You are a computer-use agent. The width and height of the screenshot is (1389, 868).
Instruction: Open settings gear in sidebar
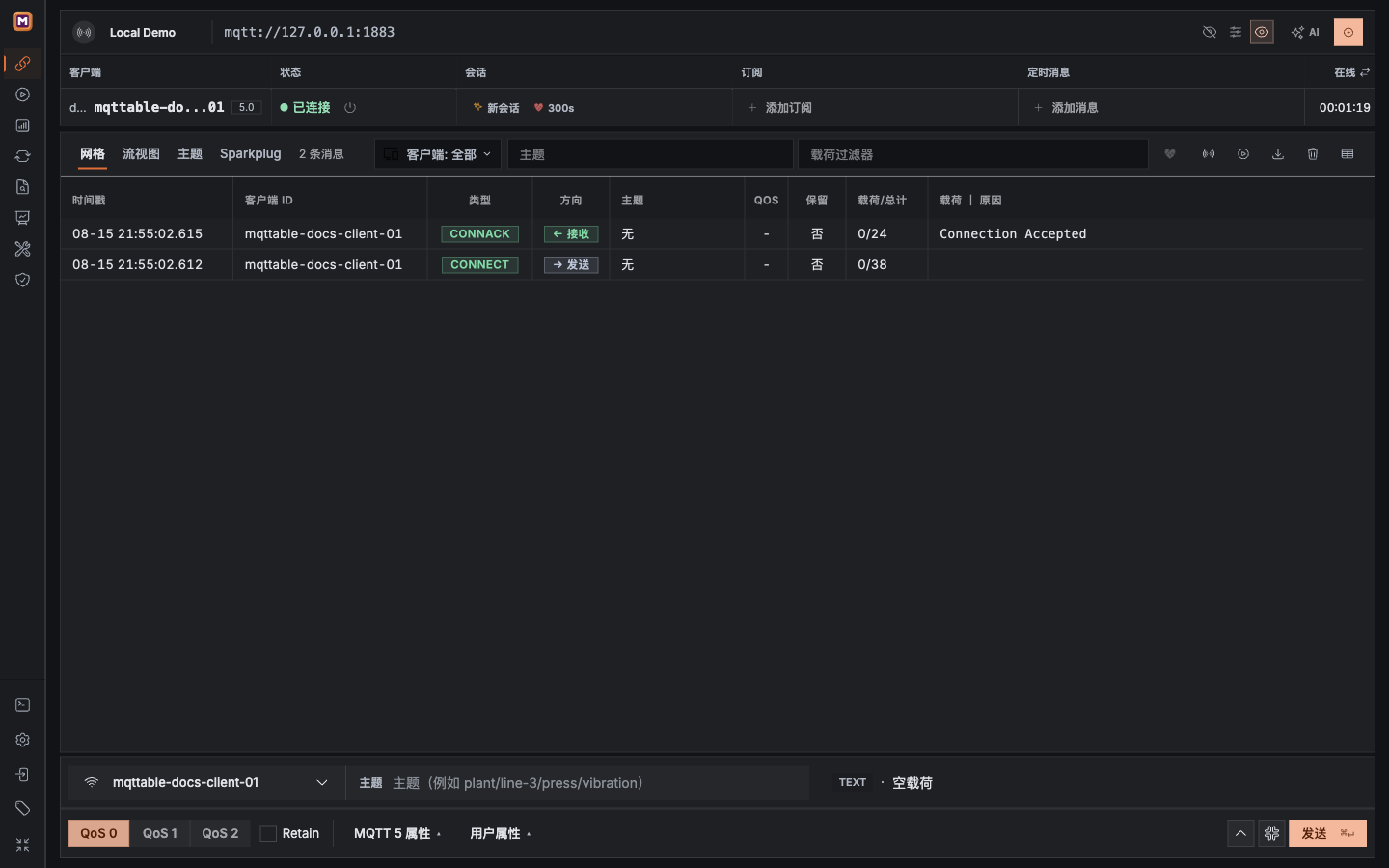click(x=22, y=740)
